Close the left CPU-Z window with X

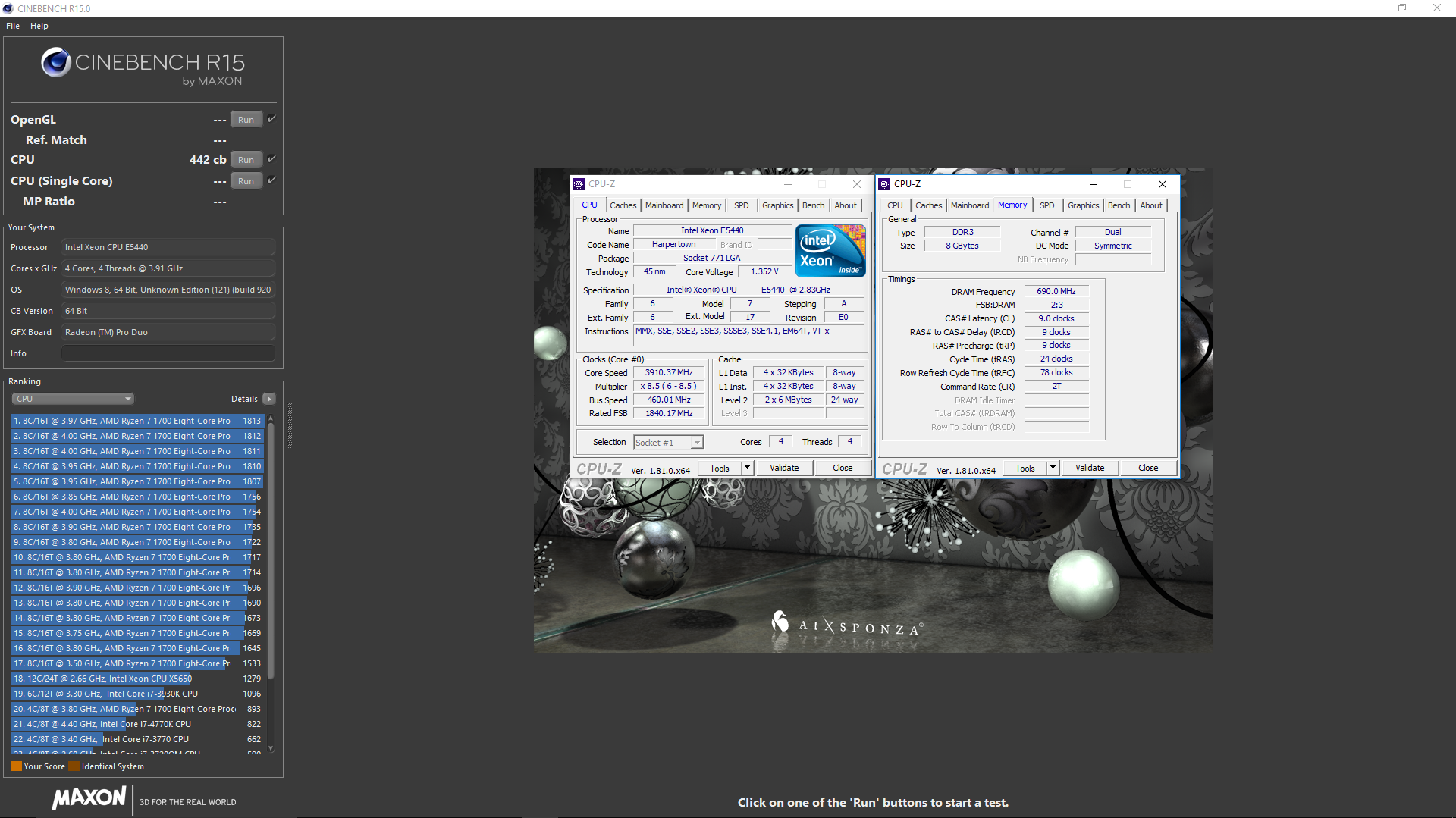(857, 184)
